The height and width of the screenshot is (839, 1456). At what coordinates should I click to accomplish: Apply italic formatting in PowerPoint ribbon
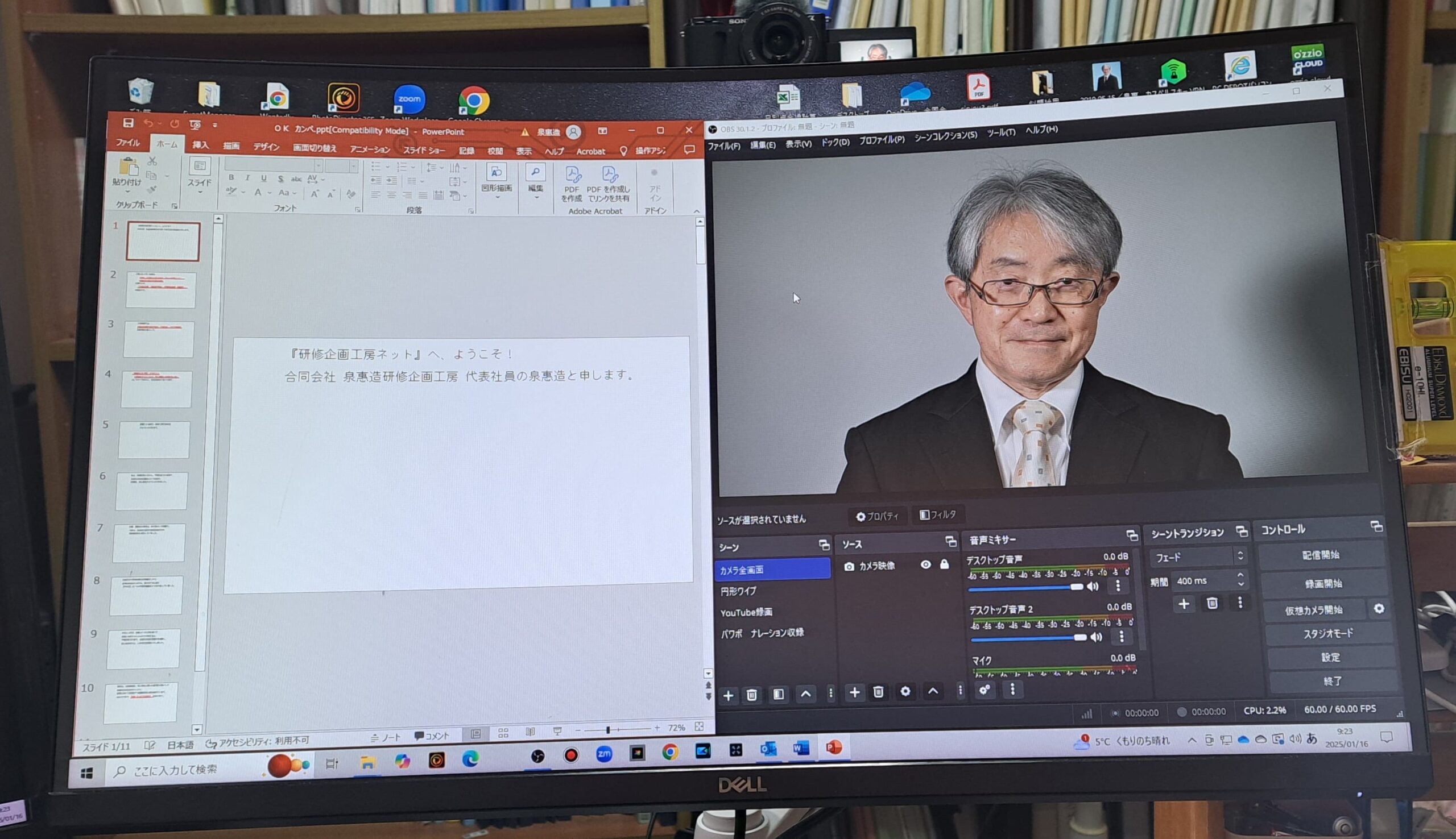247,178
